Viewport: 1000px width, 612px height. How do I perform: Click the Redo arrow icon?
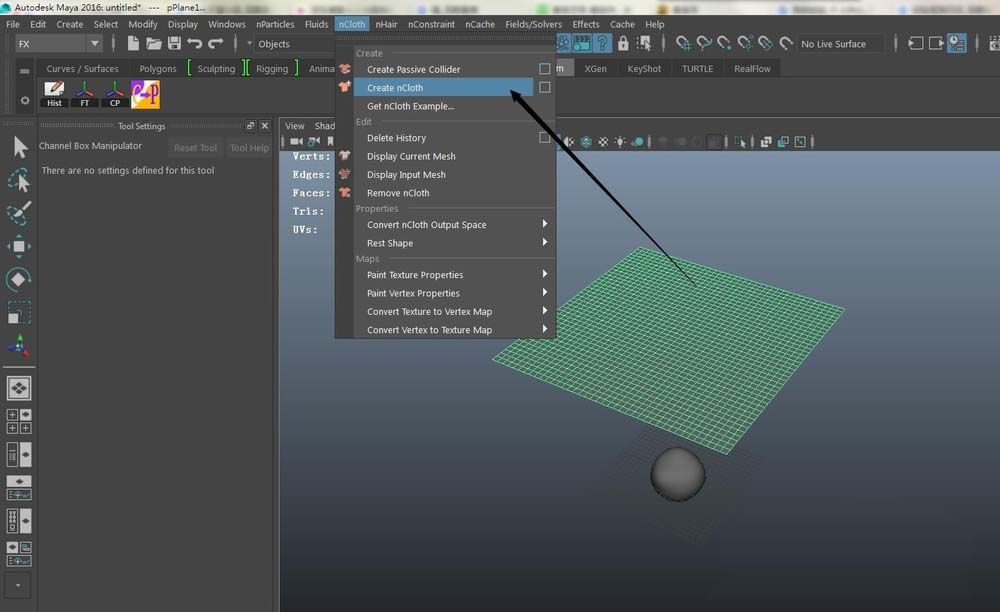(x=216, y=43)
